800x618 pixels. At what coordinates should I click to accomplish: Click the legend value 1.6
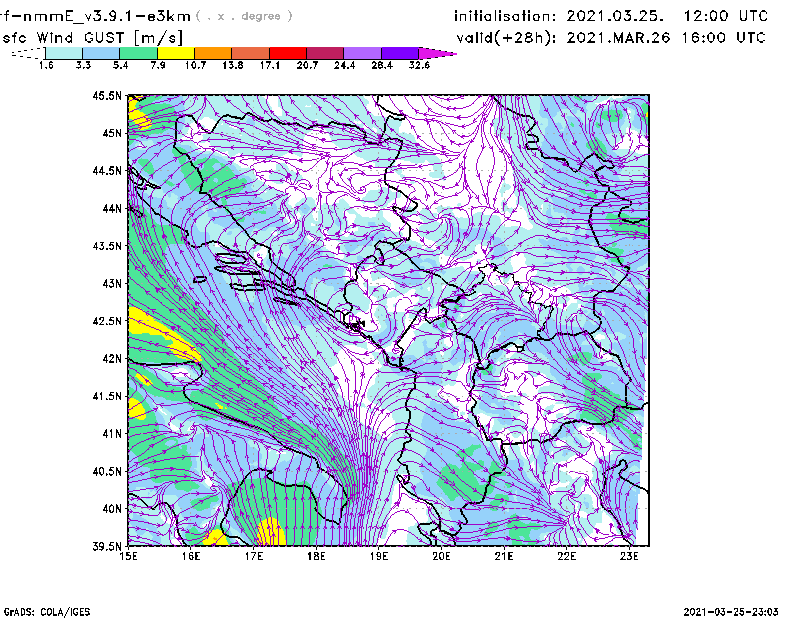click(46, 65)
